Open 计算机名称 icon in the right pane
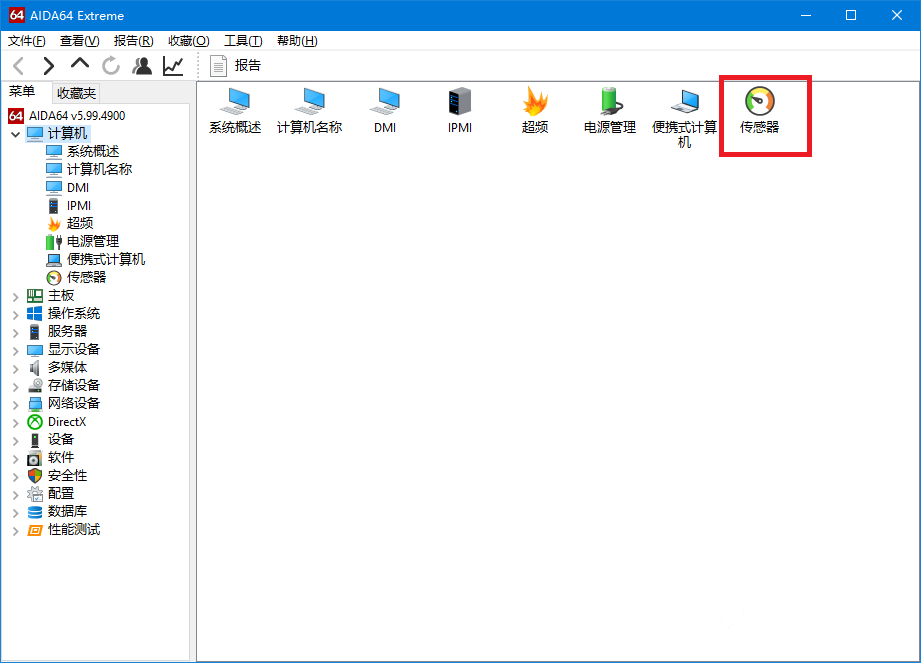 pyautogui.click(x=310, y=110)
